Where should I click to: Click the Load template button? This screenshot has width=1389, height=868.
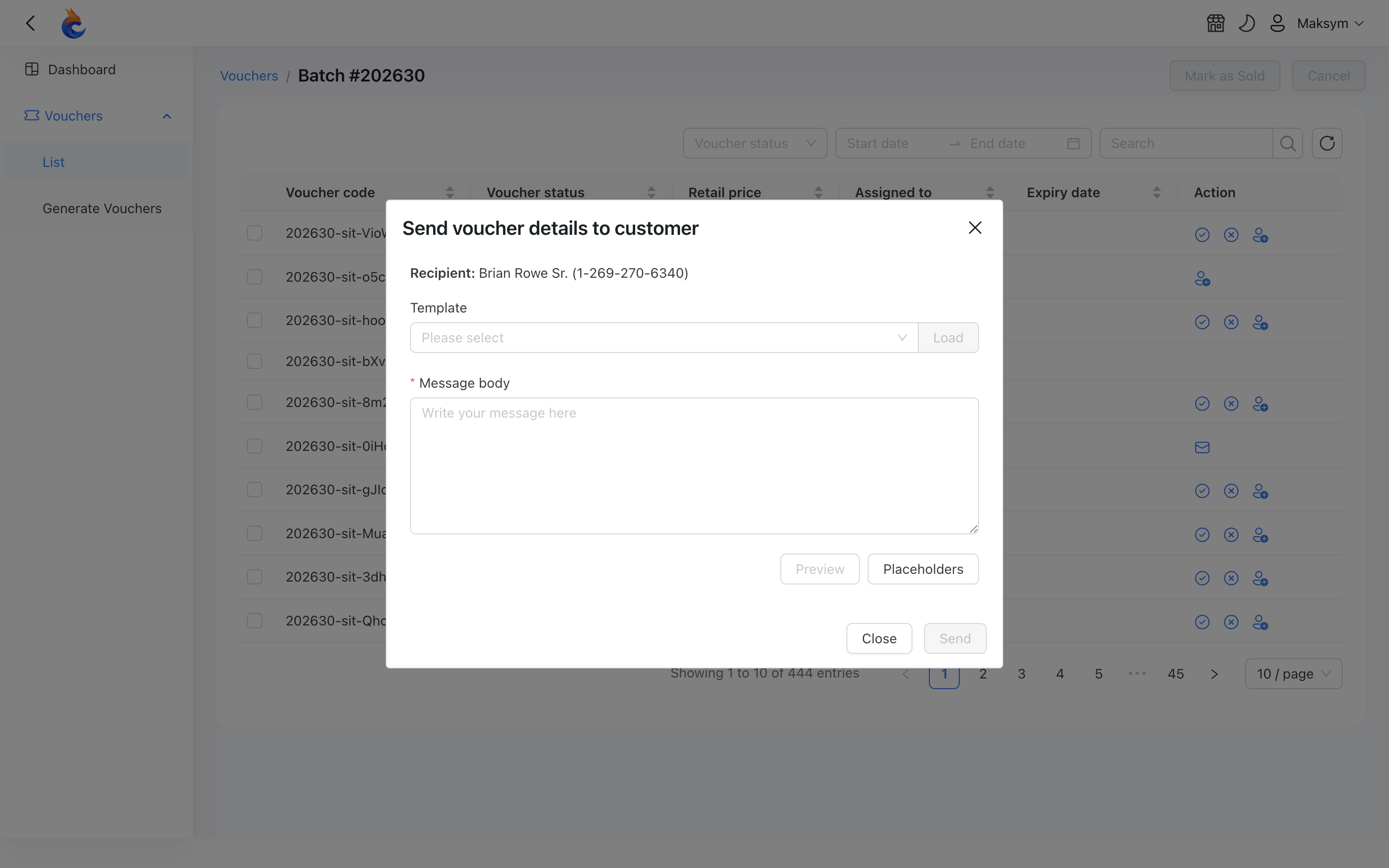point(948,338)
